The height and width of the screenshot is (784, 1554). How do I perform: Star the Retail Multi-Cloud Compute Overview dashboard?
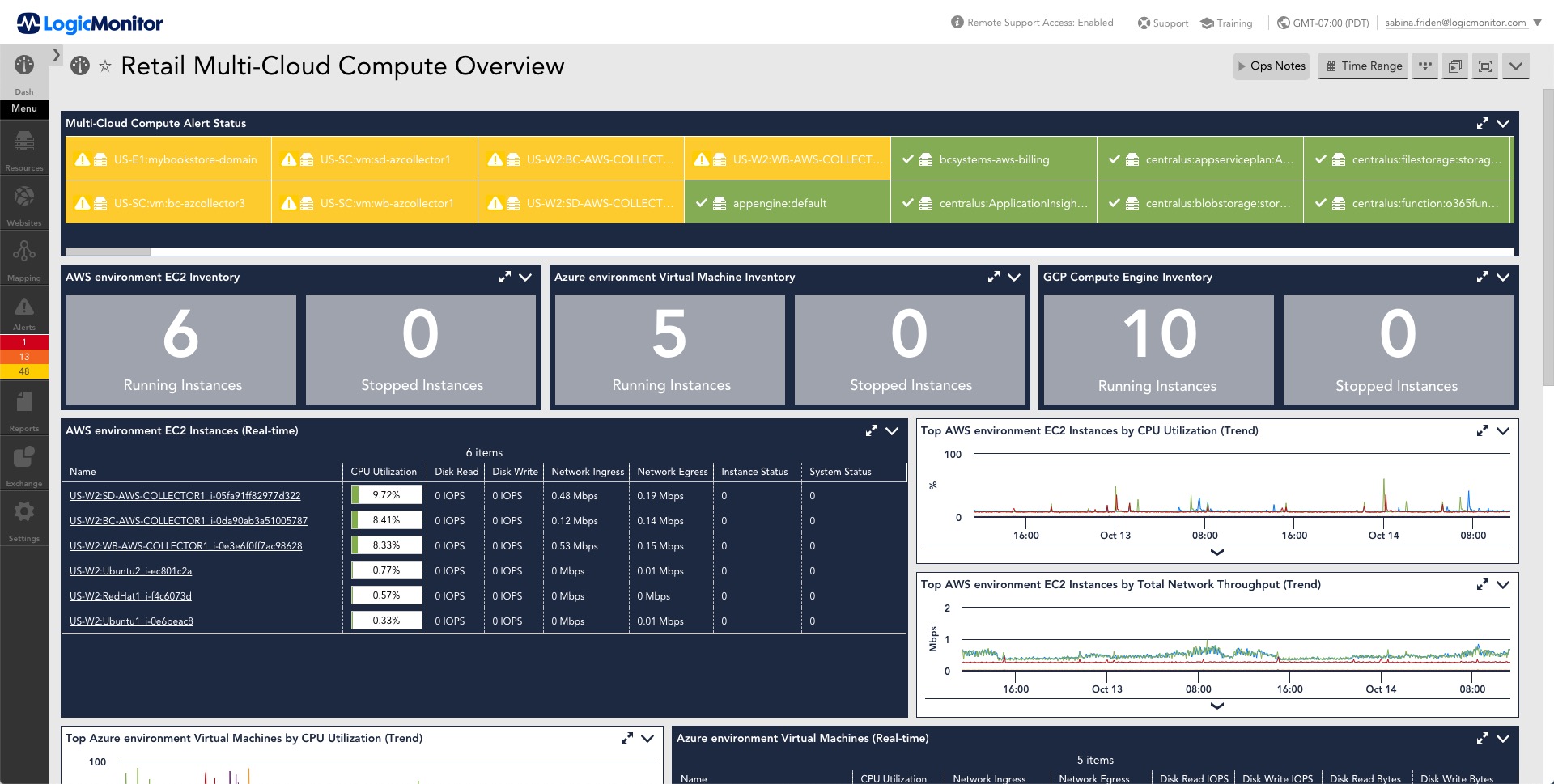click(x=105, y=66)
